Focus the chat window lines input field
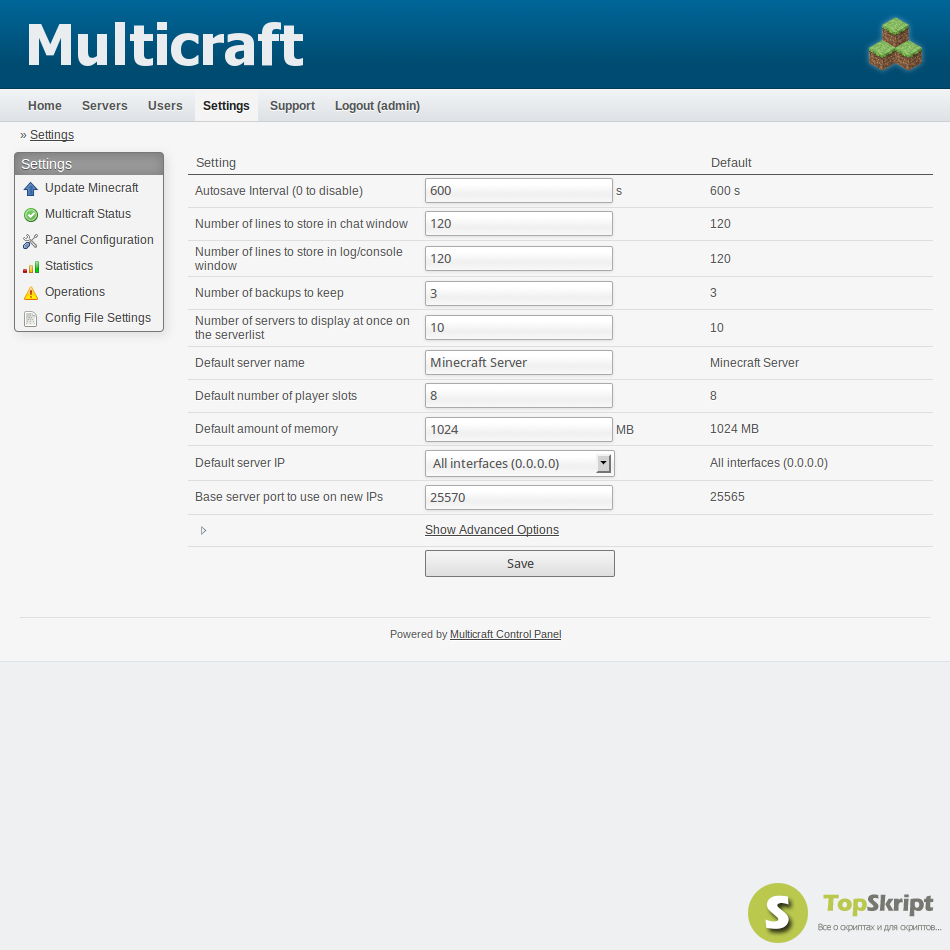 (519, 224)
